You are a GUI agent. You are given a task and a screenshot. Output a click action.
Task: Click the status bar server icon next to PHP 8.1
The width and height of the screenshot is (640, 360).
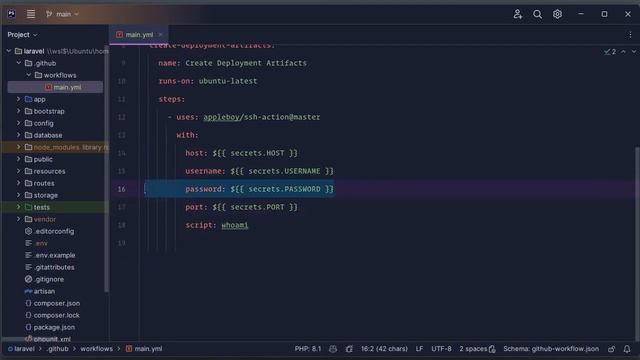click(333, 349)
